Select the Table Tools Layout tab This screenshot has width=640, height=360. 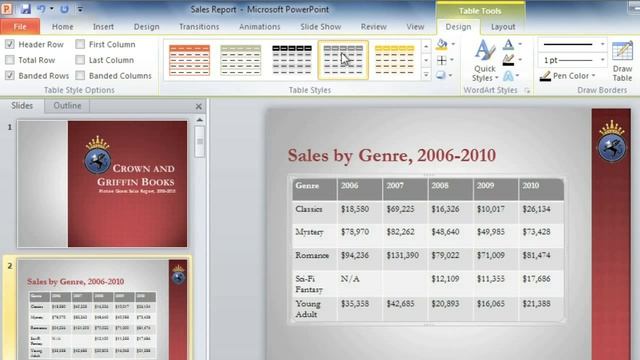(x=503, y=27)
